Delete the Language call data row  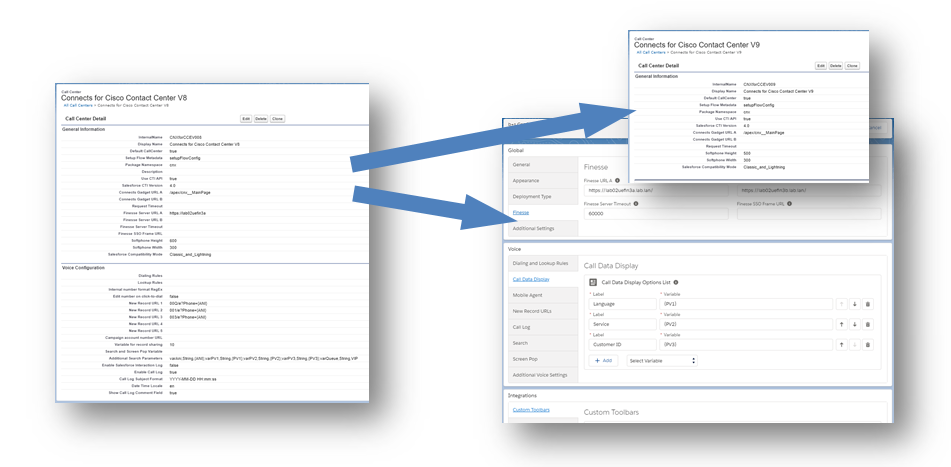coord(867,304)
